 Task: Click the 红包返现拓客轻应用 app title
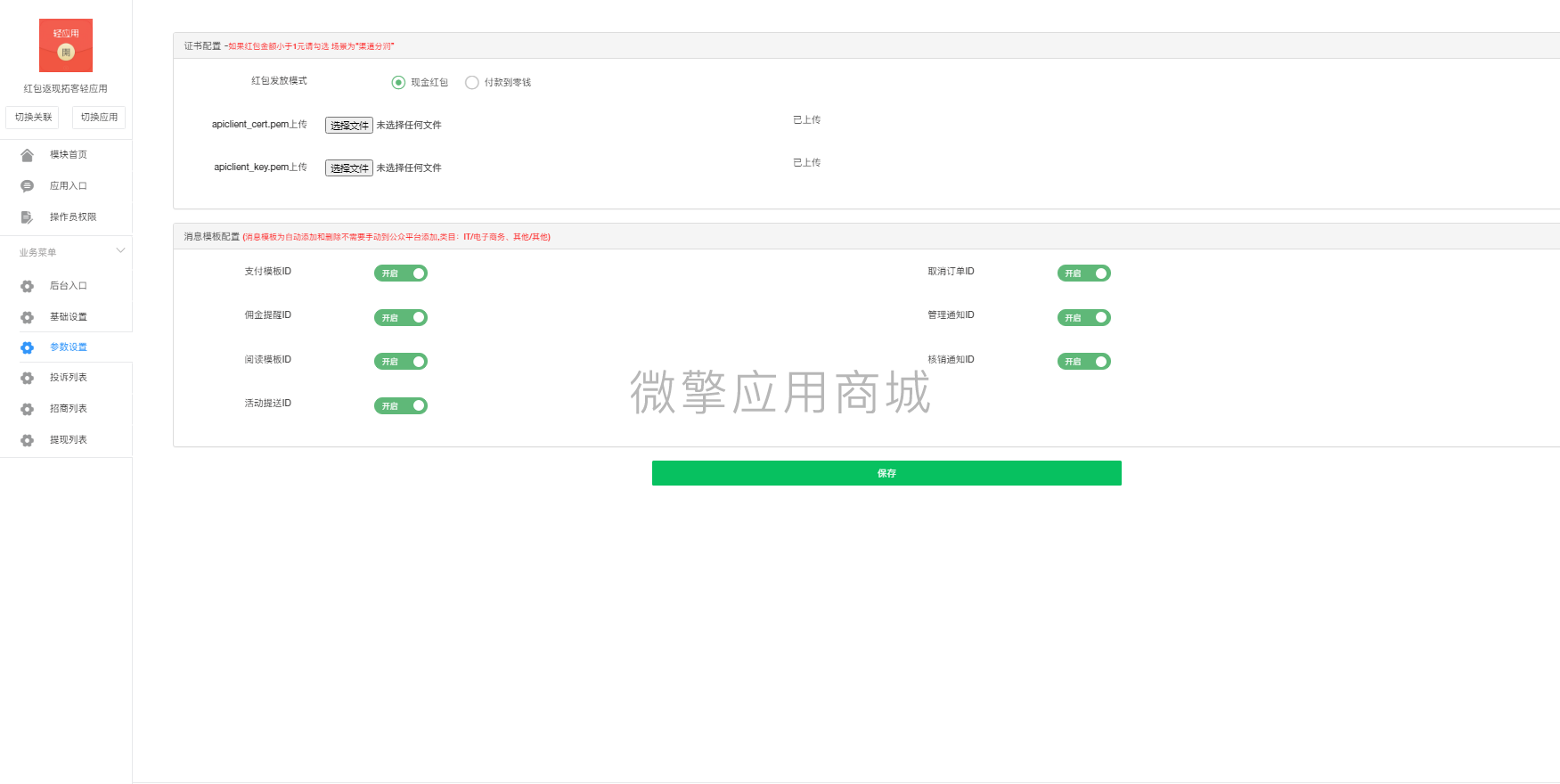tap(66, 89)
